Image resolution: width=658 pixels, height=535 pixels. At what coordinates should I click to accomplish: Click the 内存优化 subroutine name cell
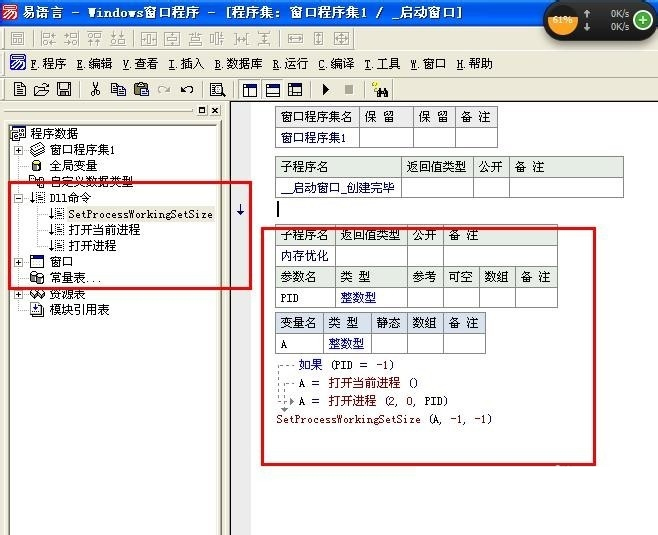point(306,256)
